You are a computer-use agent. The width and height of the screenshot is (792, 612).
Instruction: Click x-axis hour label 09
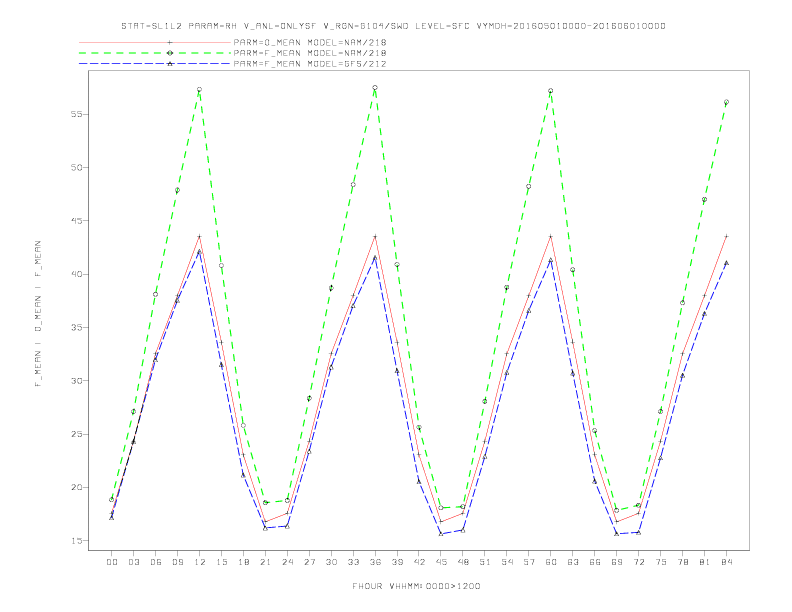click(x=177, y=562)
